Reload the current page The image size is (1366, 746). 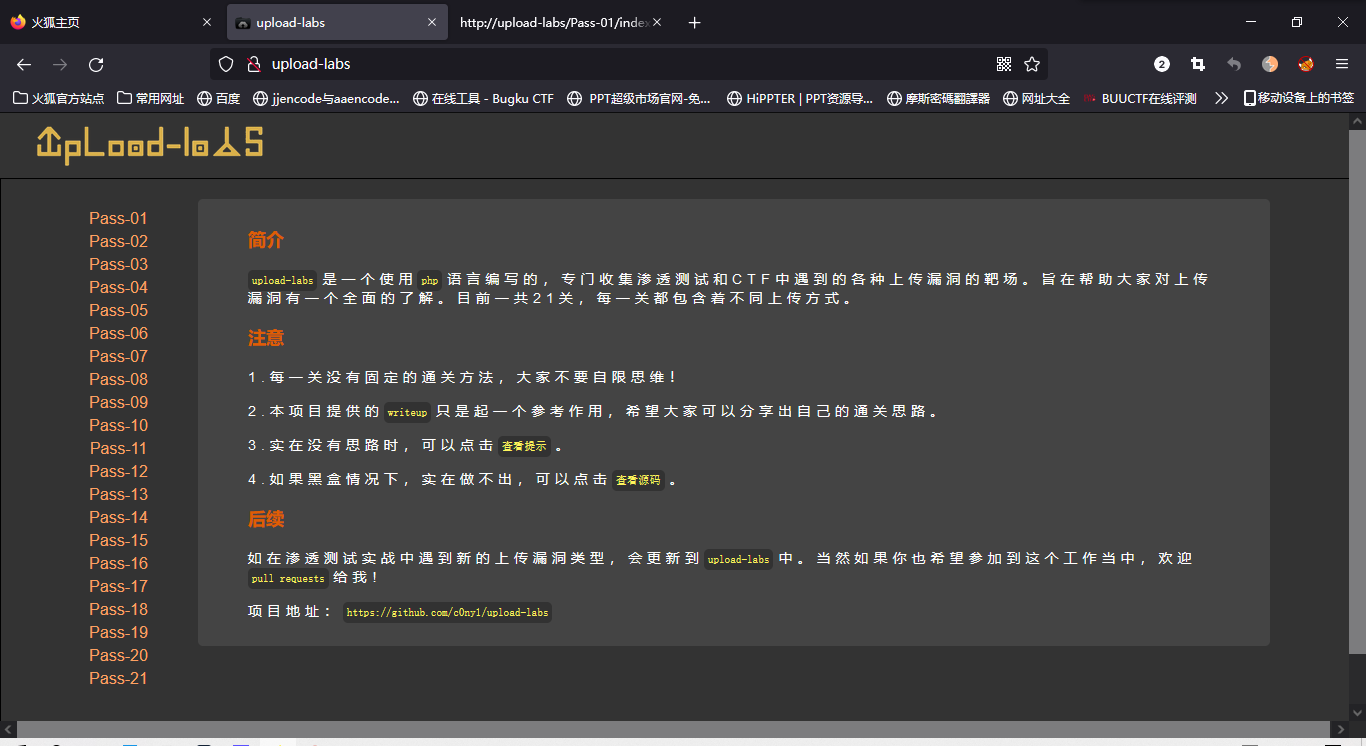click(96, 64)
